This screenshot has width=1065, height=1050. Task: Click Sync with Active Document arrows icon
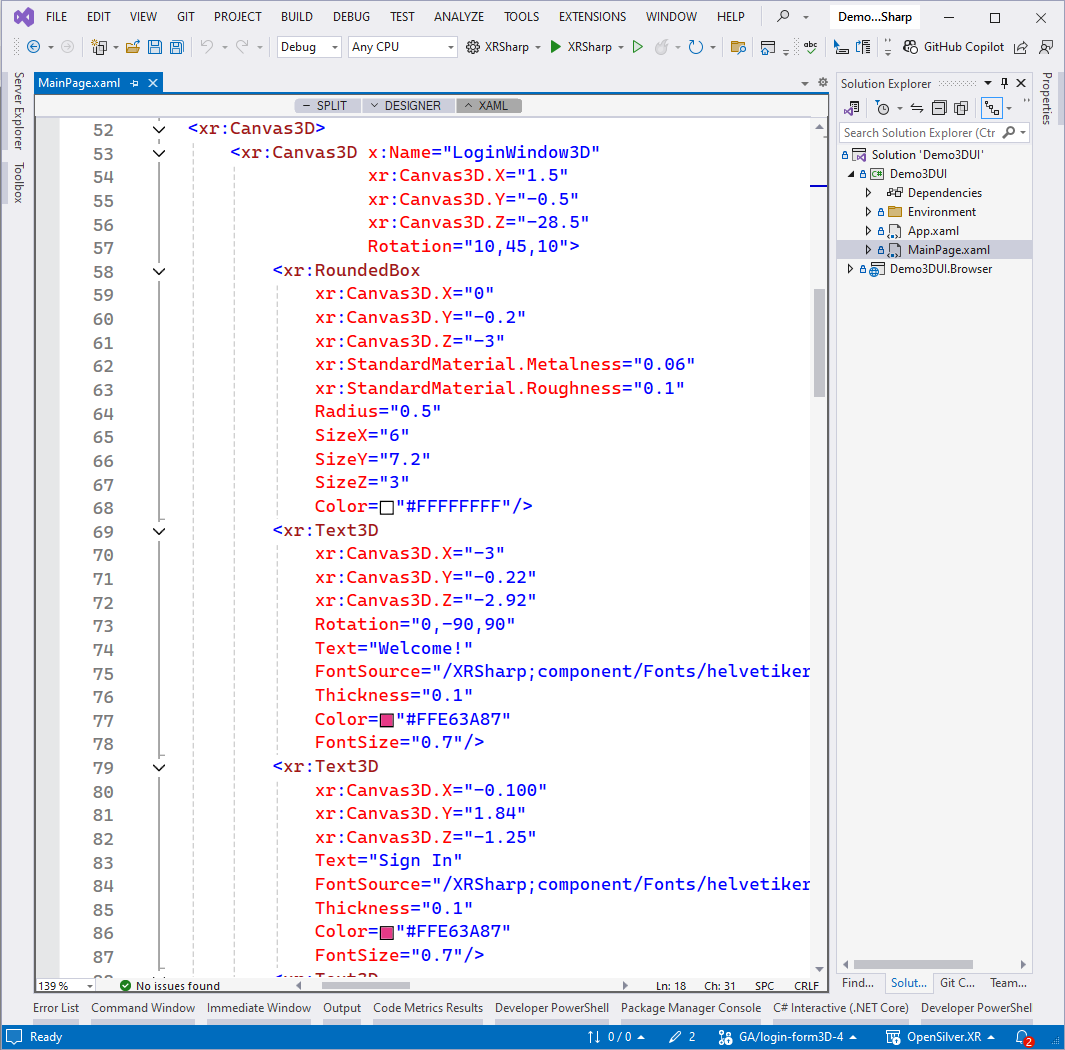pos(917,108)
